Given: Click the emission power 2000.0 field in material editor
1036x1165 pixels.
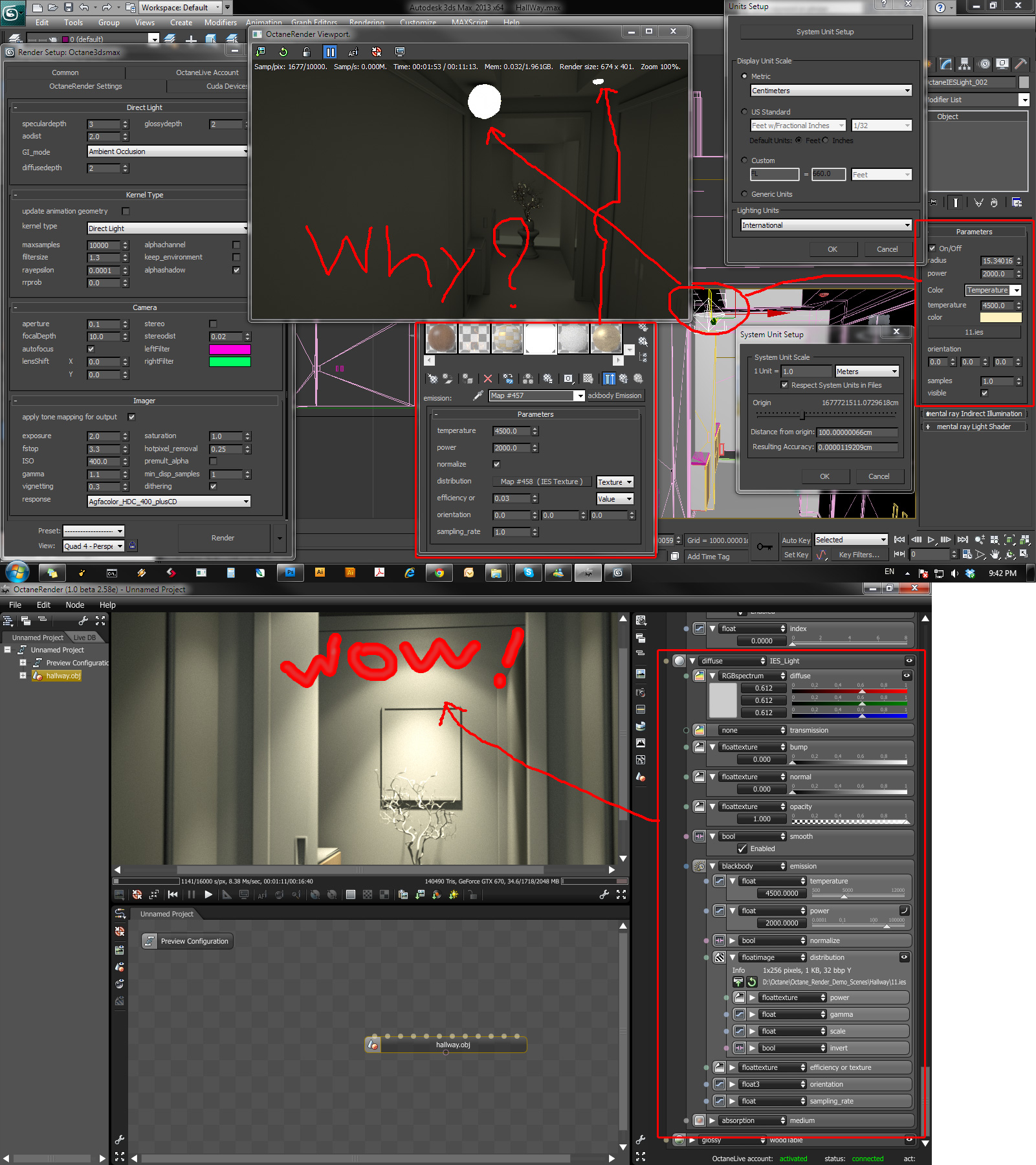Looking at the screenshot, I should [511, 448].
